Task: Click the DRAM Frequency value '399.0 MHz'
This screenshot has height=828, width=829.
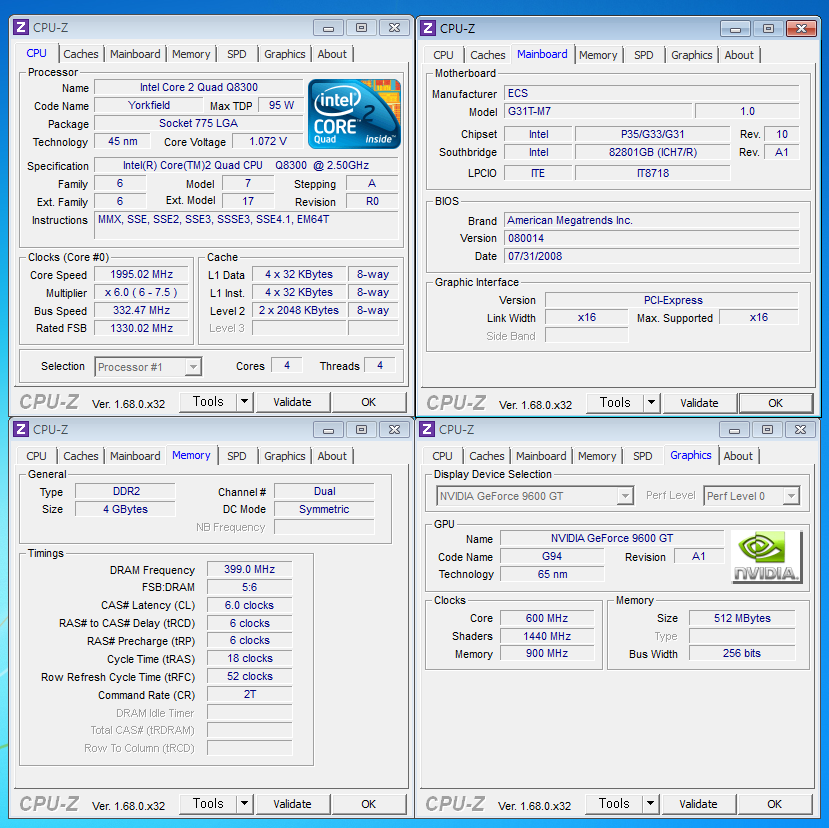Action: 250,569
